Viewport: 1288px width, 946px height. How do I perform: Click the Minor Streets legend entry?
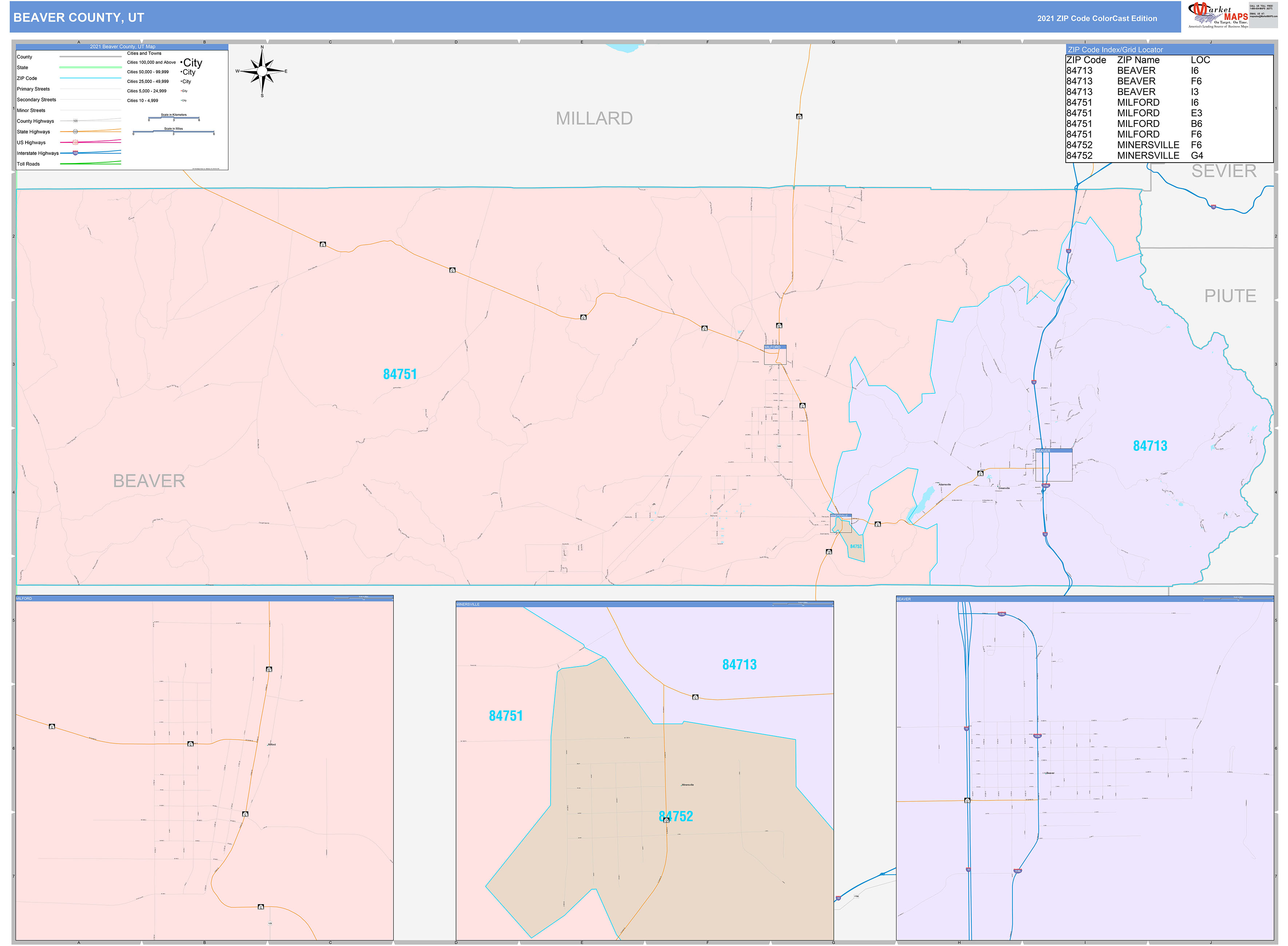point(31,111)
